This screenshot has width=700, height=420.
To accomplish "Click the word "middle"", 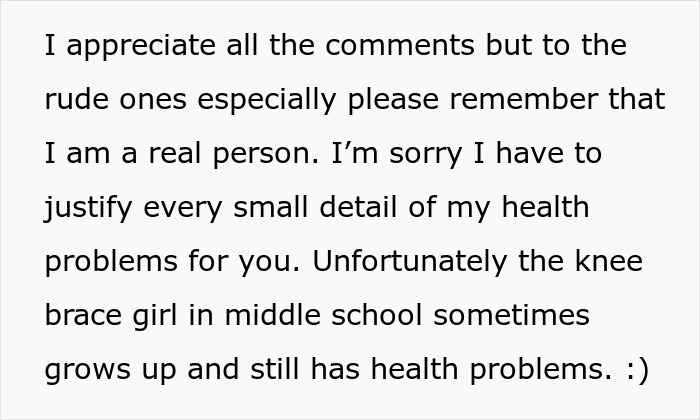I will pyautogui.click(x=273, y=315).
